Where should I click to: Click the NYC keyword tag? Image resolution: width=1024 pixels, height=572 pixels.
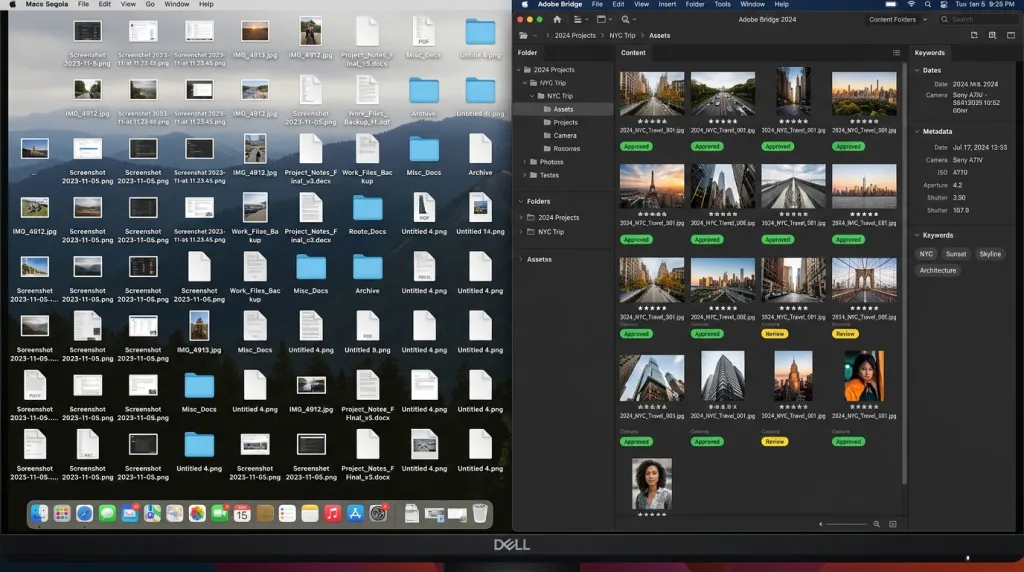pos(926,254)
